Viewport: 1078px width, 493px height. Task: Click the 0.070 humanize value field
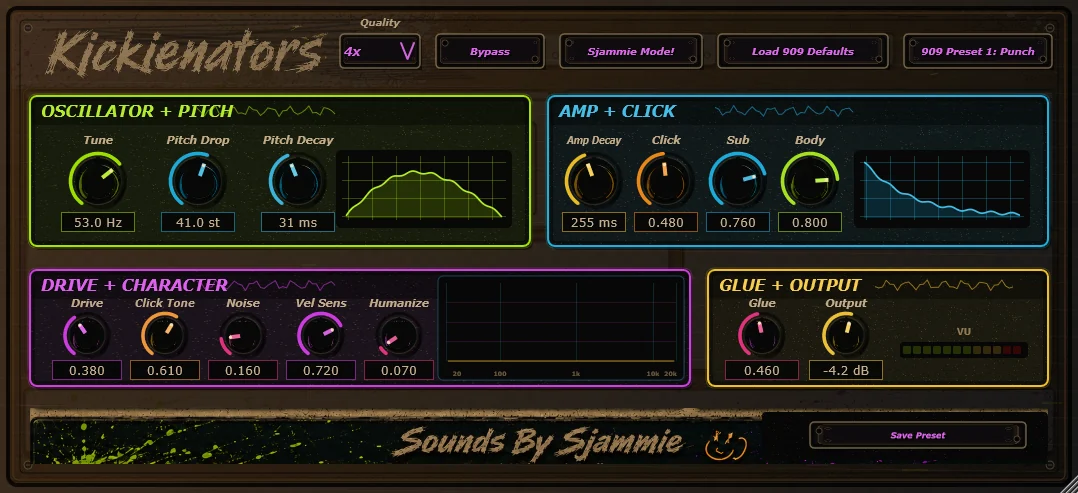pyautogui.click(x=399, y=371)
